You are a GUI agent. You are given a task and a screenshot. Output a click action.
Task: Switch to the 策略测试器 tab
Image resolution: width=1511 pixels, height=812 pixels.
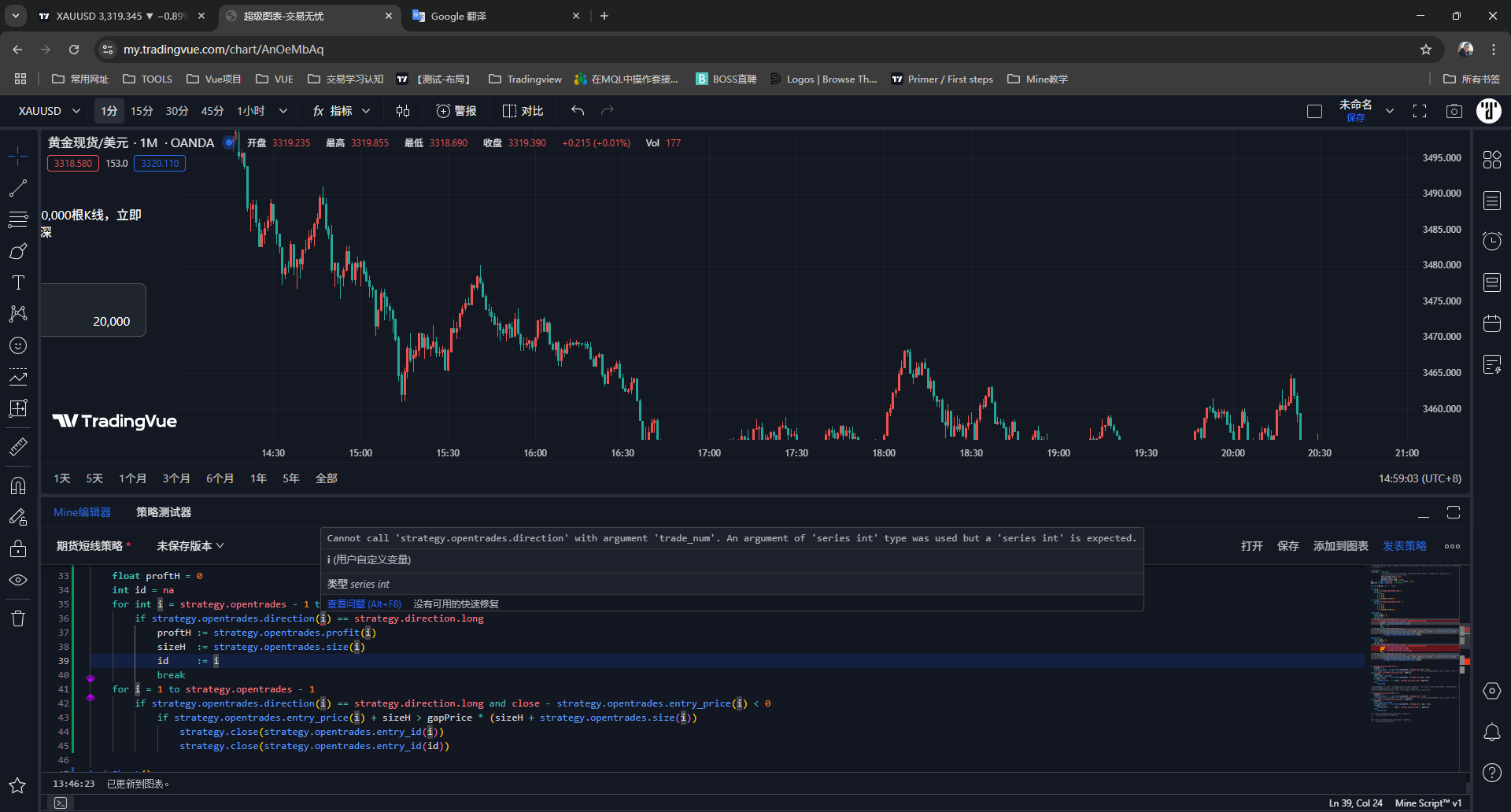(164, 512)
